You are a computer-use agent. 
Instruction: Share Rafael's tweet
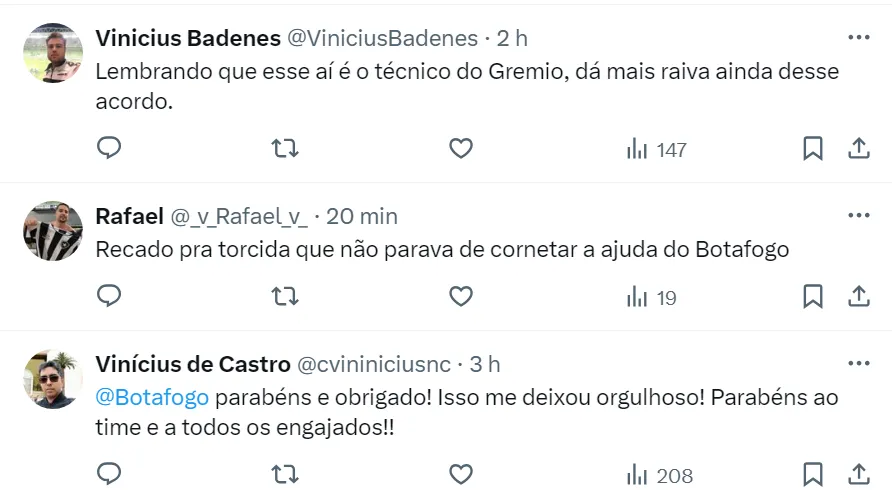[x=858, y=297]
